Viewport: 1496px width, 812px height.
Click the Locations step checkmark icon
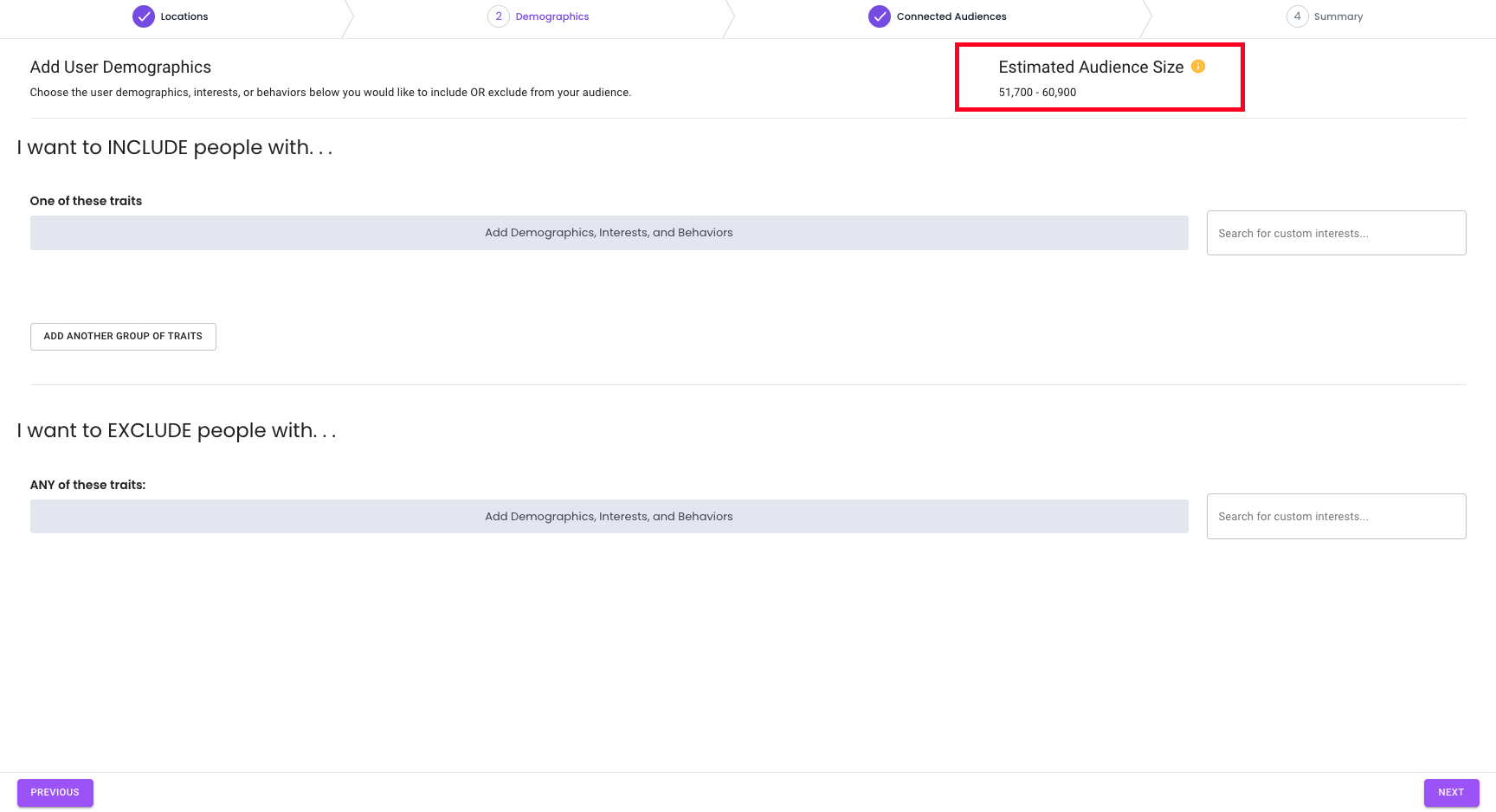click(144, 16)
